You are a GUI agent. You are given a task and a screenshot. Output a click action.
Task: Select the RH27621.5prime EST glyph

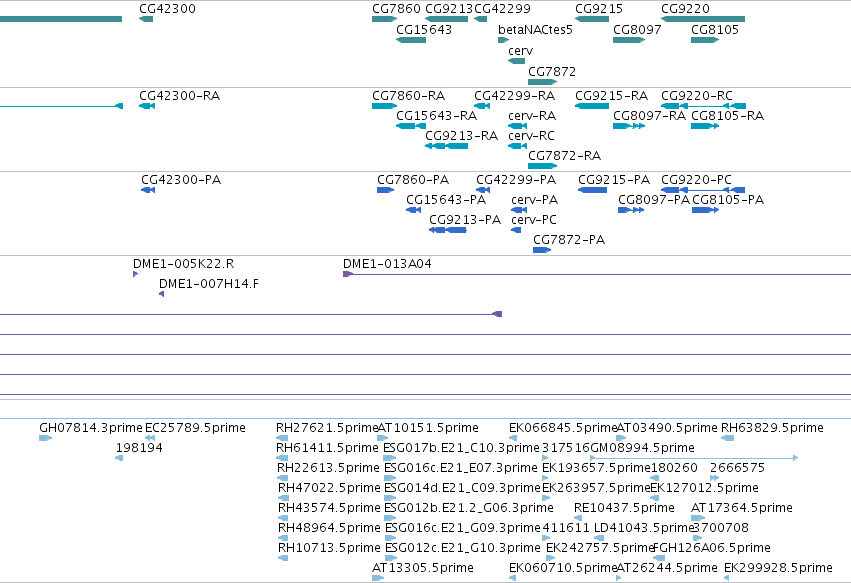pos(282,438)
